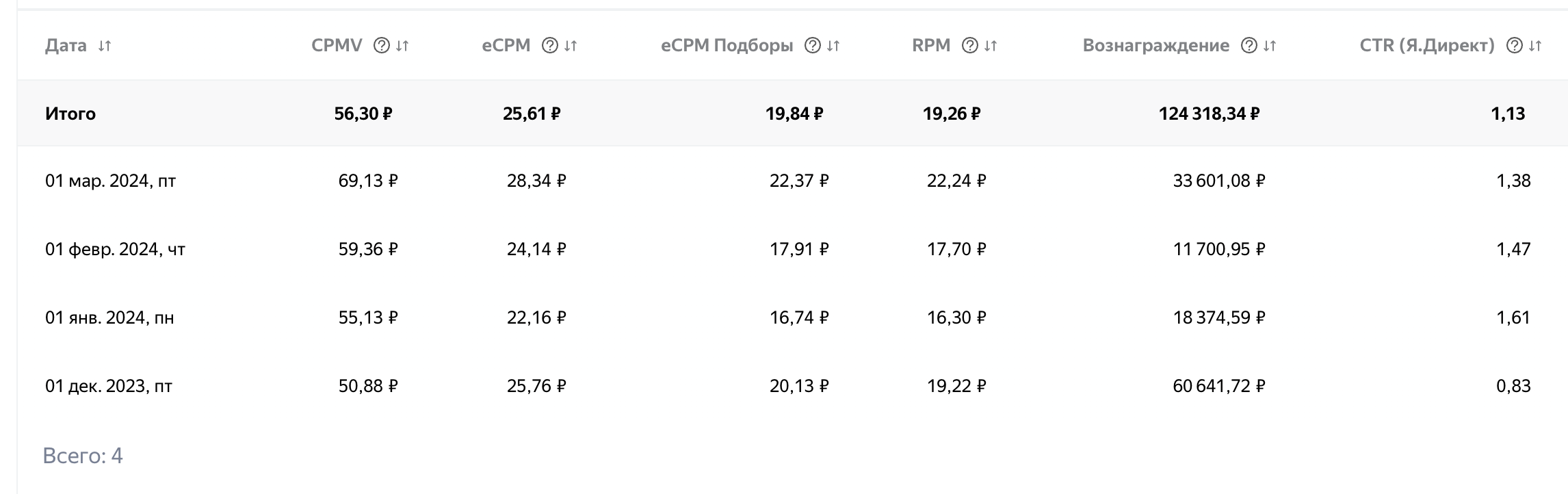Sort by CTR (Я.Директ) arrows
Viewport: 1568px width, 494px height.
pyautogui.click(x=1535, y=46)
